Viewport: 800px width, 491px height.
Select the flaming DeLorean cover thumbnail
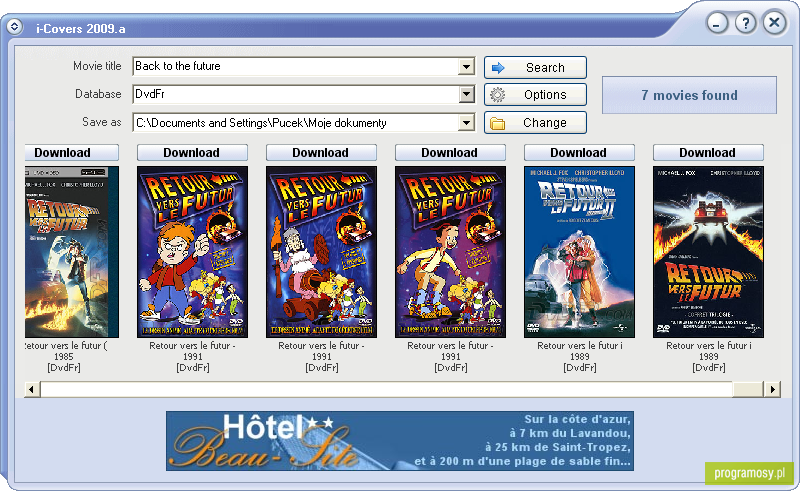point(709,252)
